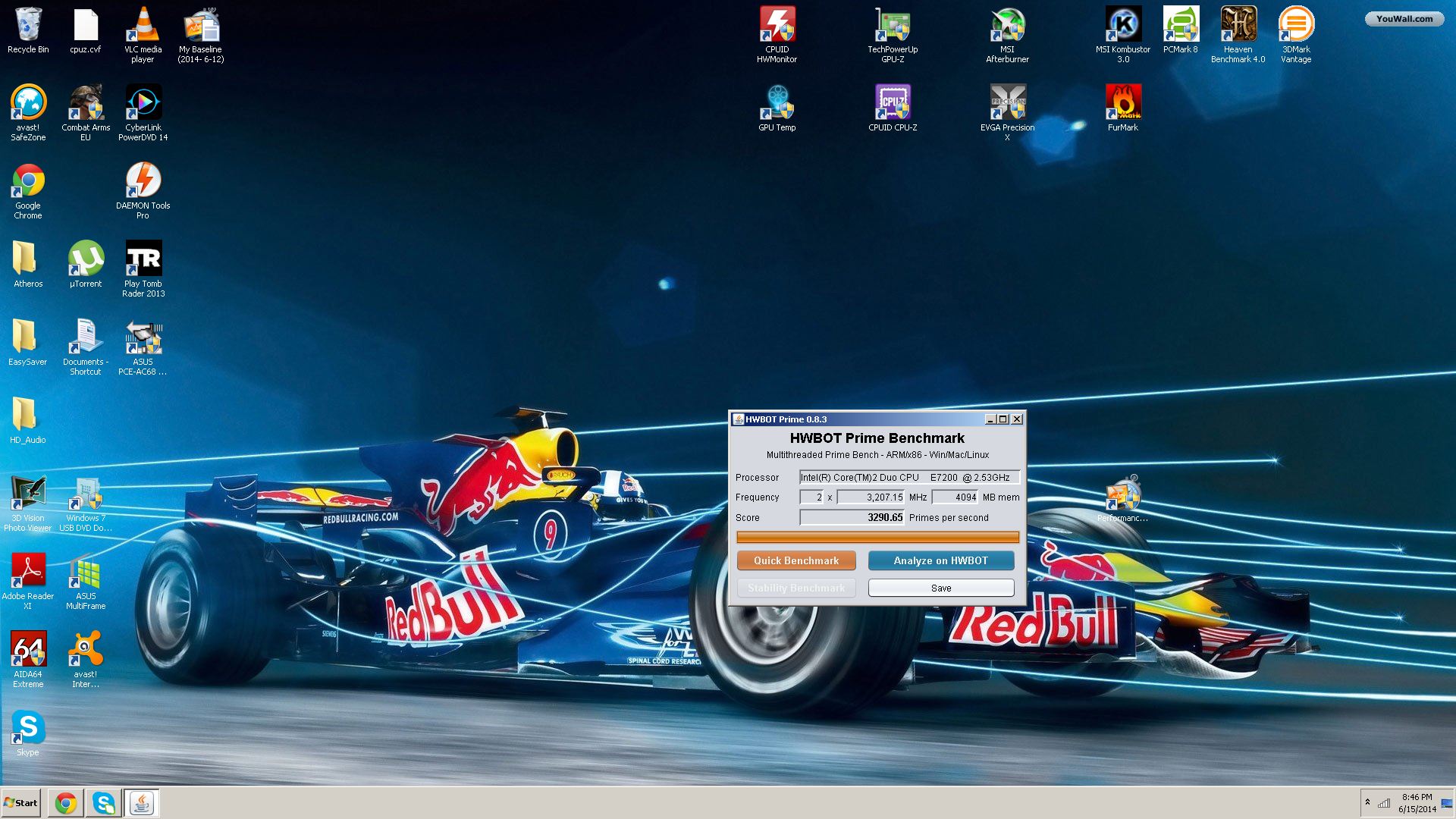Open the EasySaver folder
1456x819 pixels.
(28, 342)
